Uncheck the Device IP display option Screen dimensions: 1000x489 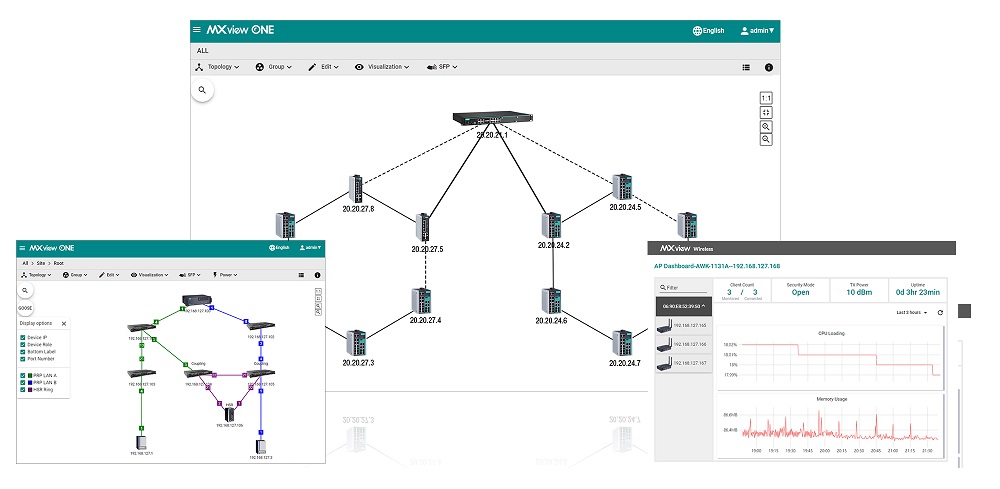click(23, 338)
